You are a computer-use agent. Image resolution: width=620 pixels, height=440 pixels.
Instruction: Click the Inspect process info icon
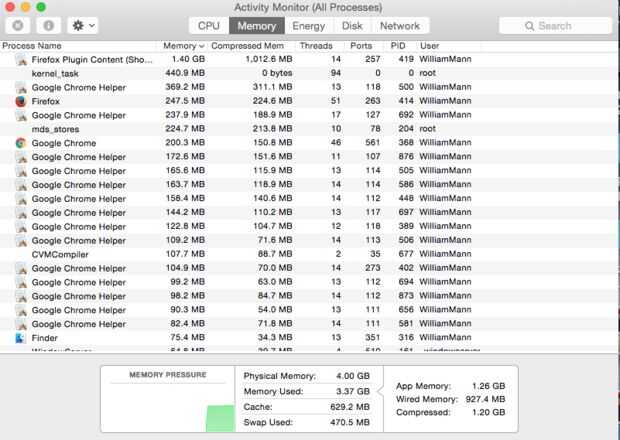pos(48,26)
